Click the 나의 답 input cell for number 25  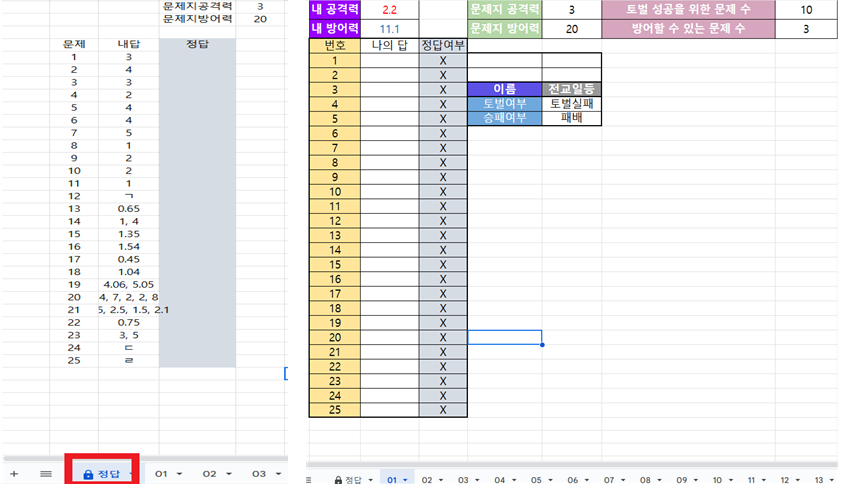[x=389, y=410]
